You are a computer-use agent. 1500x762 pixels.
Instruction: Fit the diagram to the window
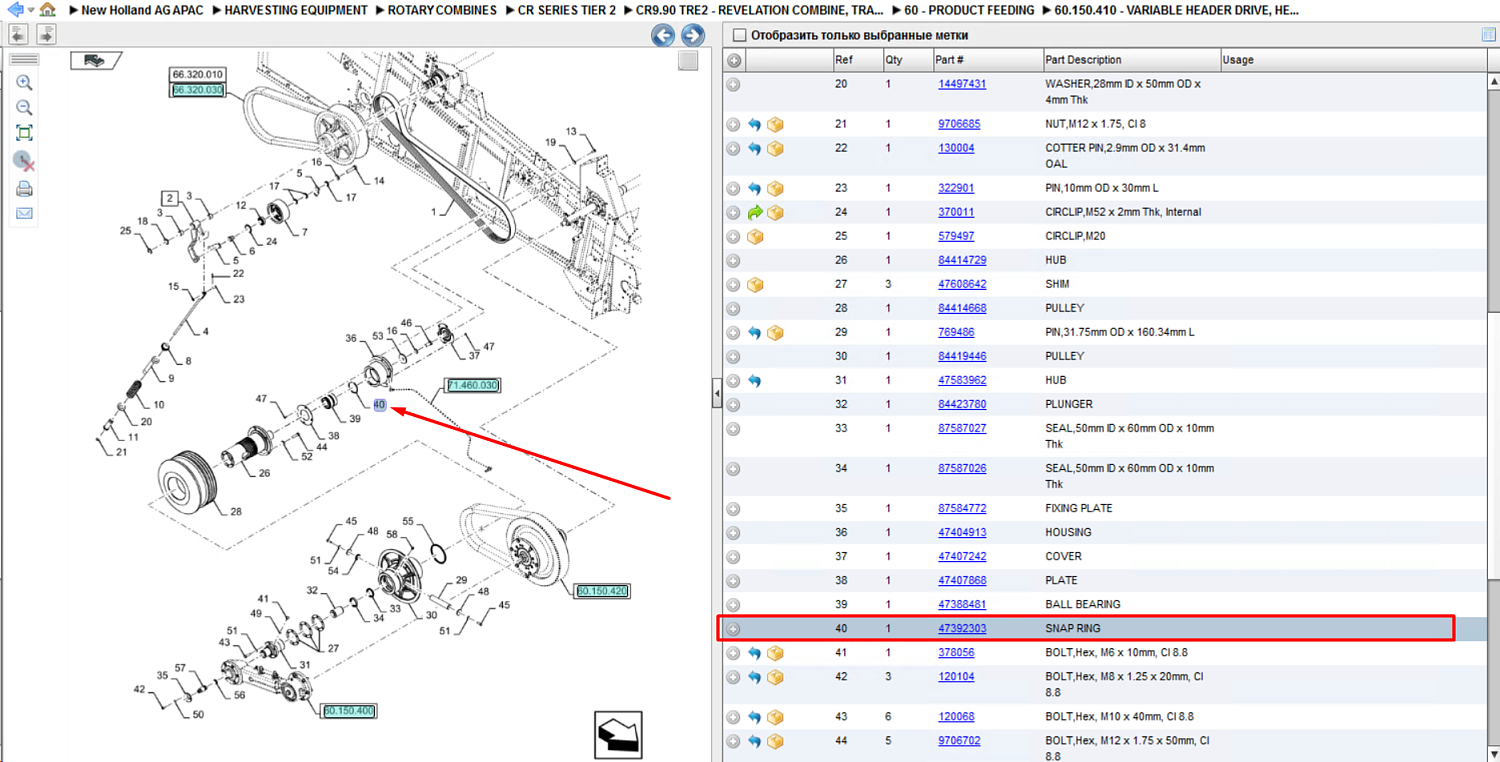[24, 133]
